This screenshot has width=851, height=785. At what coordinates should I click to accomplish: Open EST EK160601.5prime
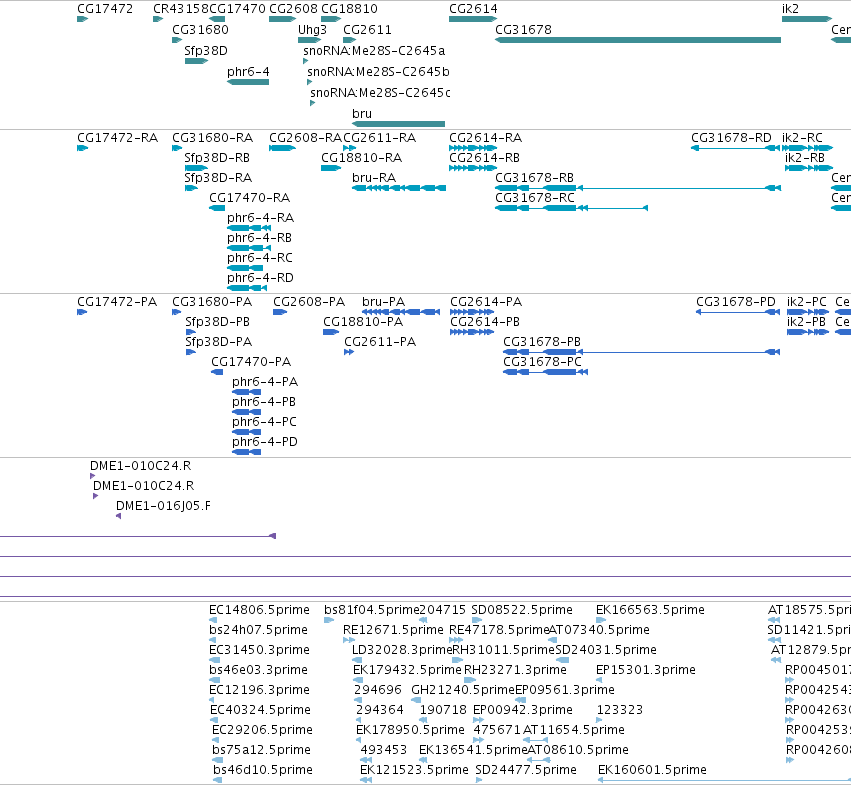tap(652, 770)
